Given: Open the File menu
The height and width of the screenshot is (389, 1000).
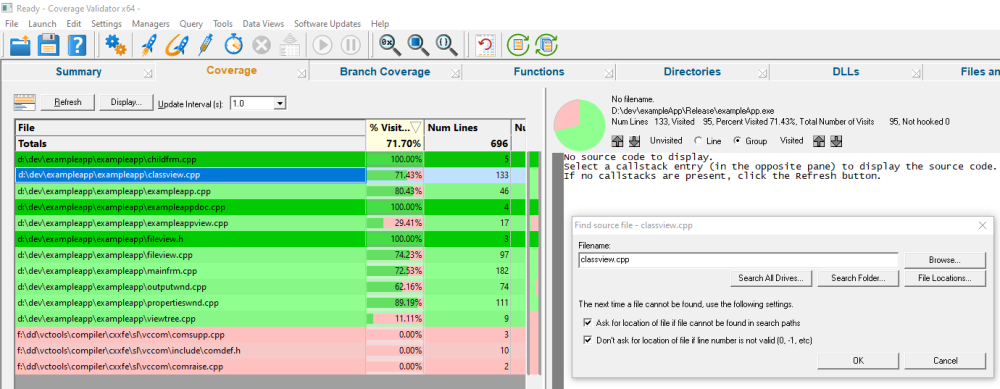Looking at the screenshot, I should pos(11,24).
